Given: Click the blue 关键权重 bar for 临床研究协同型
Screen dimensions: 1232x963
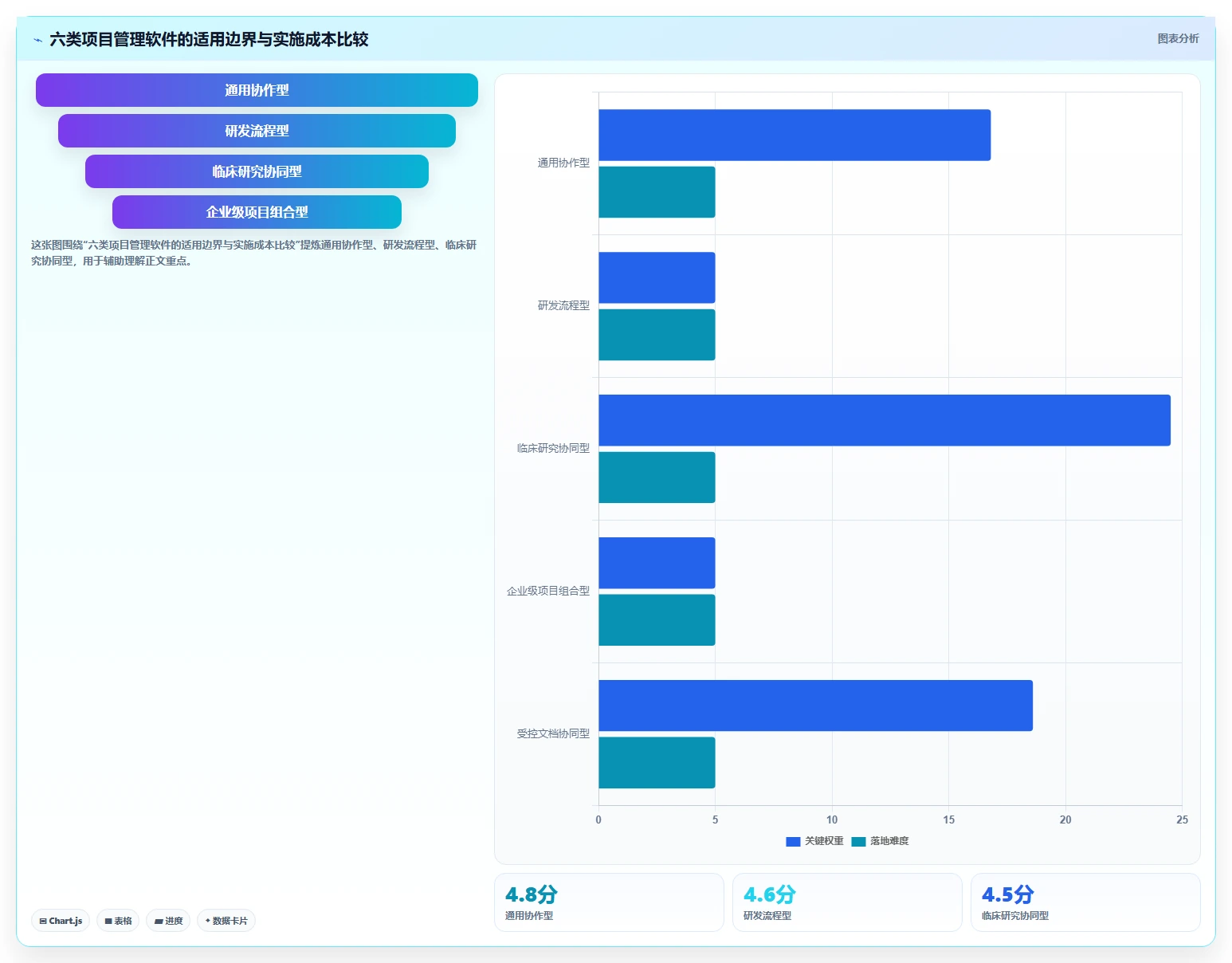Looking at the screenshot, I should [885, 420].
